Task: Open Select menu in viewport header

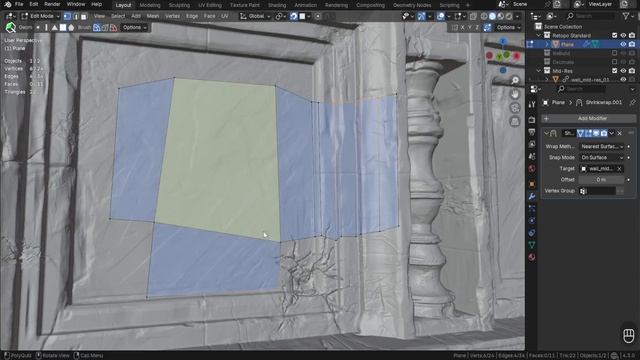Action: pyautogui.click(x=118, y=16)
